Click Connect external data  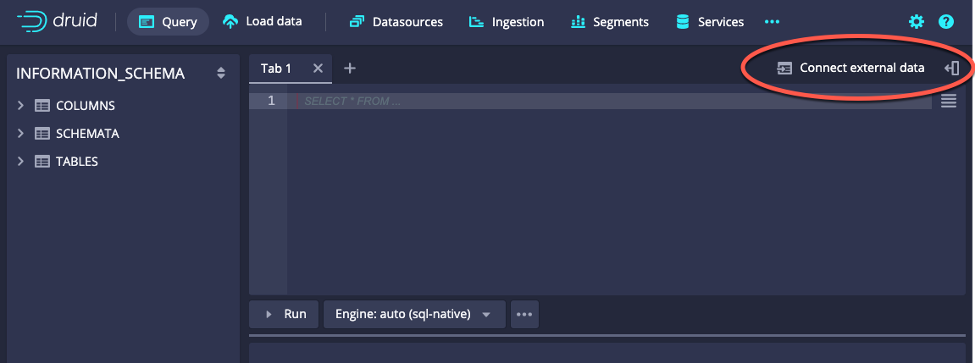851,68
